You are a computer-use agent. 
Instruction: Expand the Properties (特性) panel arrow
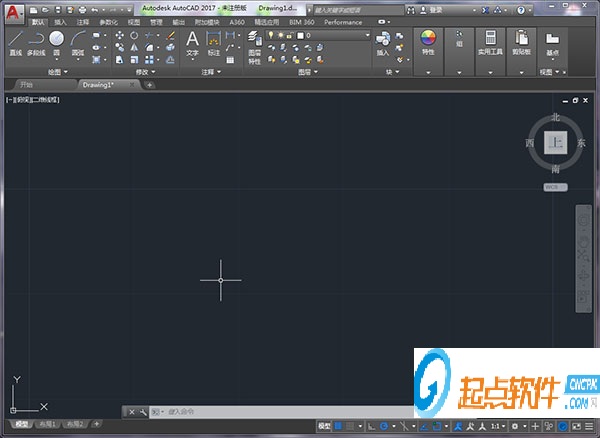428,72
